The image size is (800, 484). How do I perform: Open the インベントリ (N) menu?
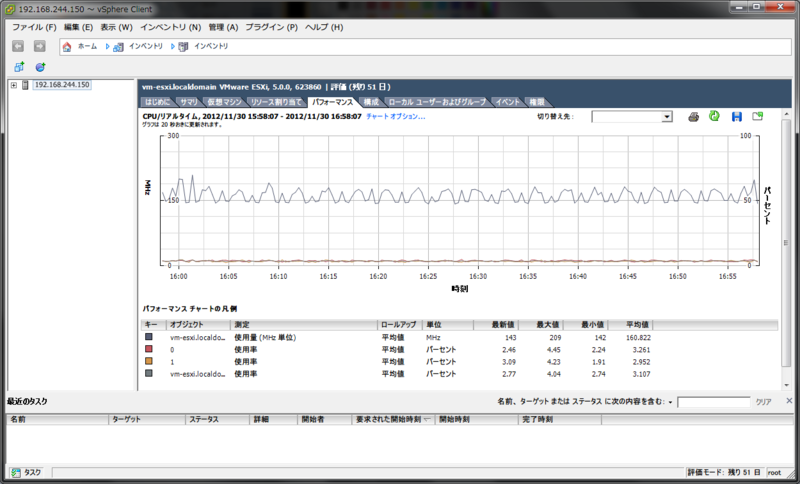170,27
